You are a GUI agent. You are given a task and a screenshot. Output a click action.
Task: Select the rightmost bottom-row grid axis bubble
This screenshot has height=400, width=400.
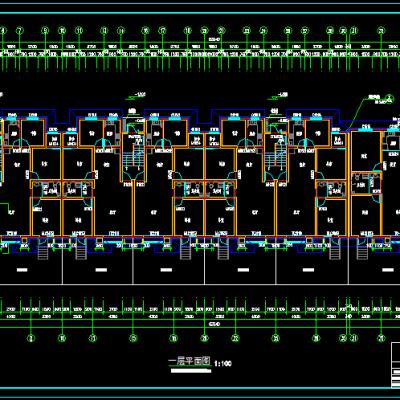coord(381,338)
